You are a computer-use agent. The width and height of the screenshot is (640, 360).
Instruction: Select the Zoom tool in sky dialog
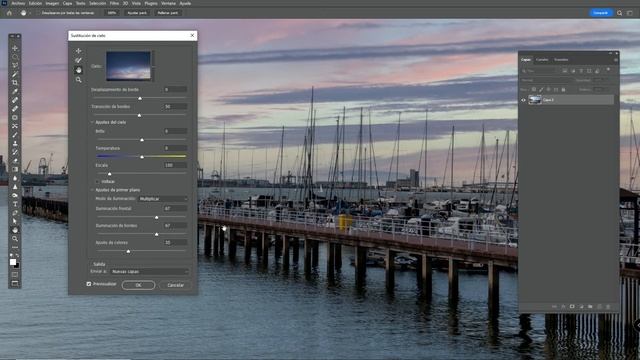coord(78,80)
